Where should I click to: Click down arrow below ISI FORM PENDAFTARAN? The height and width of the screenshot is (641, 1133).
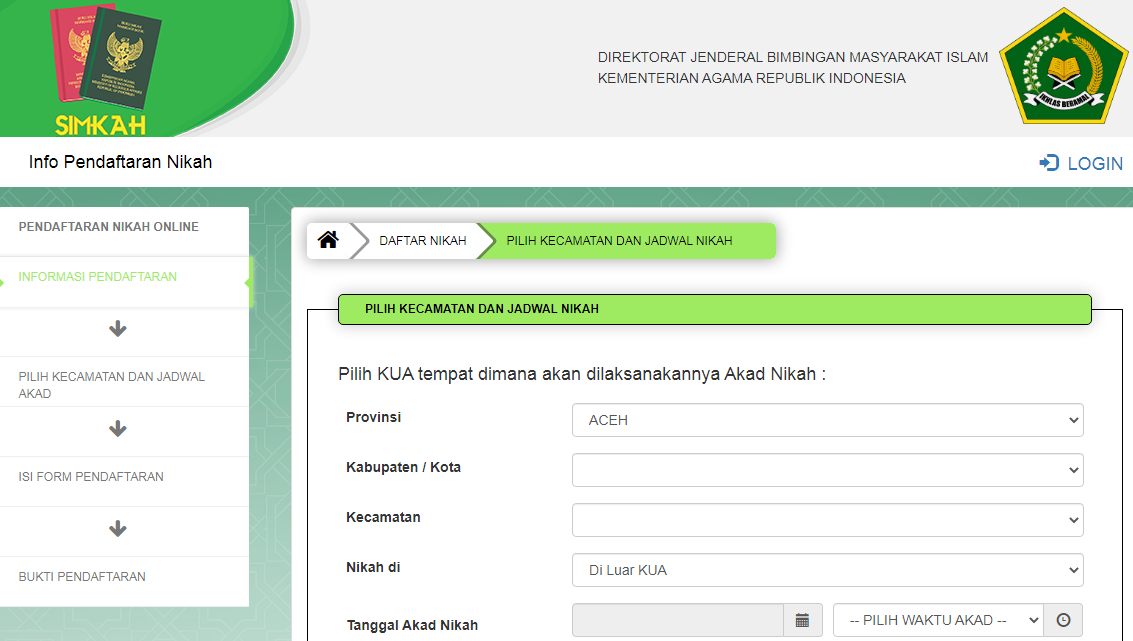[x=118, y=529]
